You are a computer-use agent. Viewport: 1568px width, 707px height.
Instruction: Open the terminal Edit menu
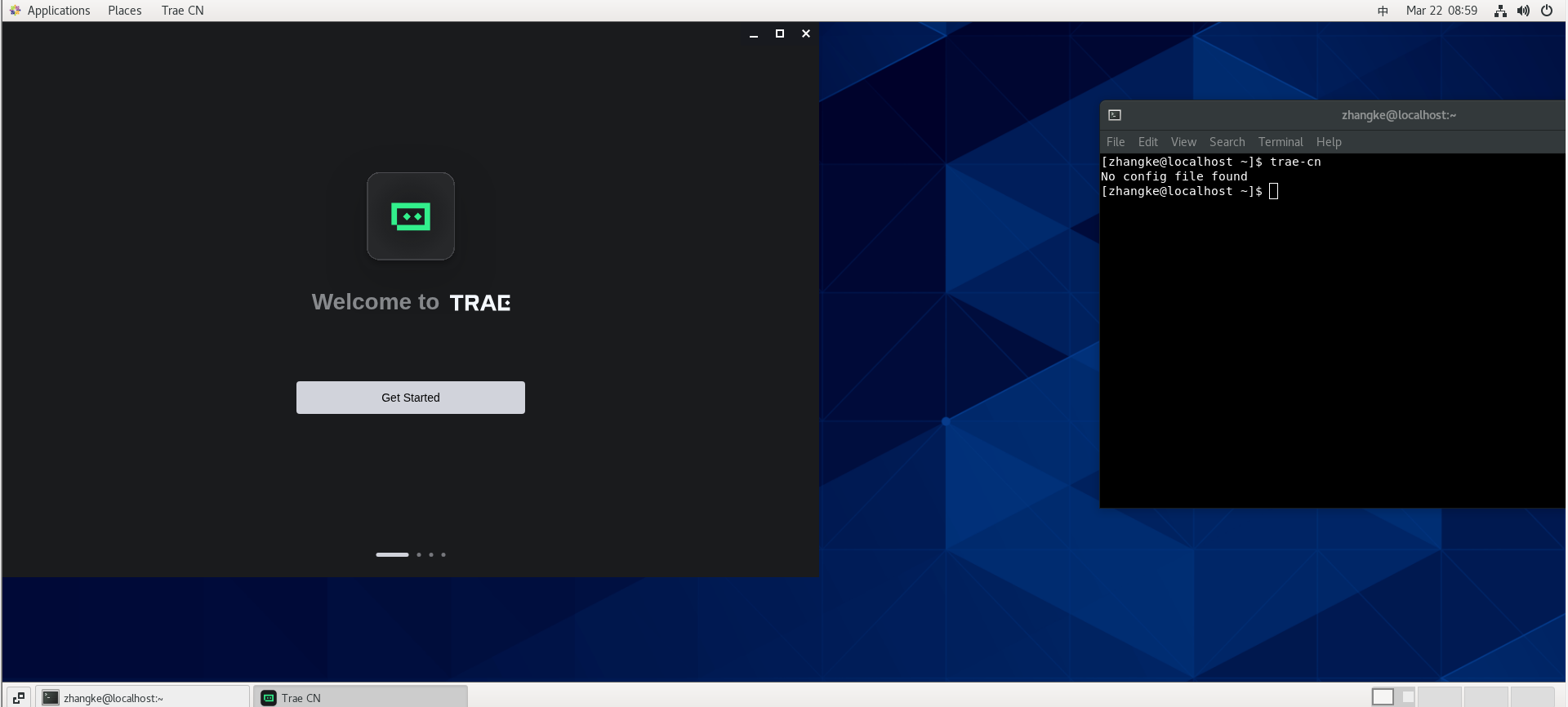pyautogui.click(x=1147, y=142)
